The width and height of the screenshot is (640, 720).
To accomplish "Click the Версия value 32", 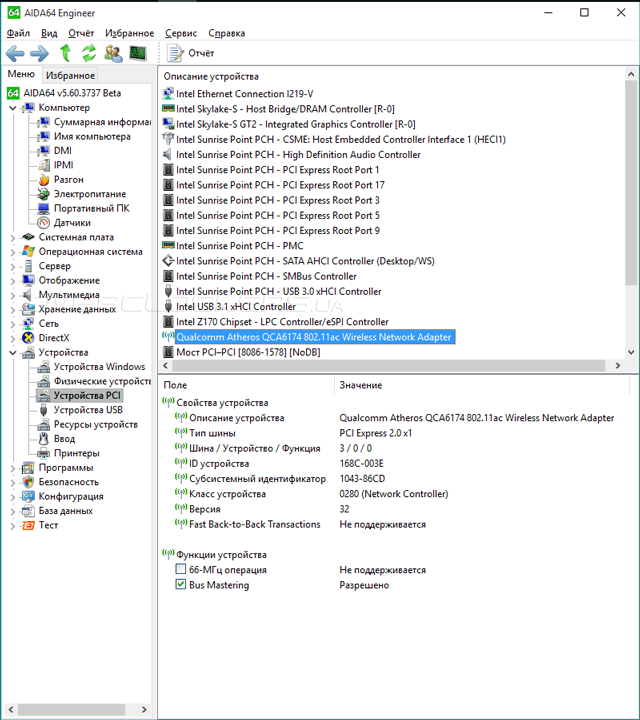I will pyautogui.click(x=344, y=509).
